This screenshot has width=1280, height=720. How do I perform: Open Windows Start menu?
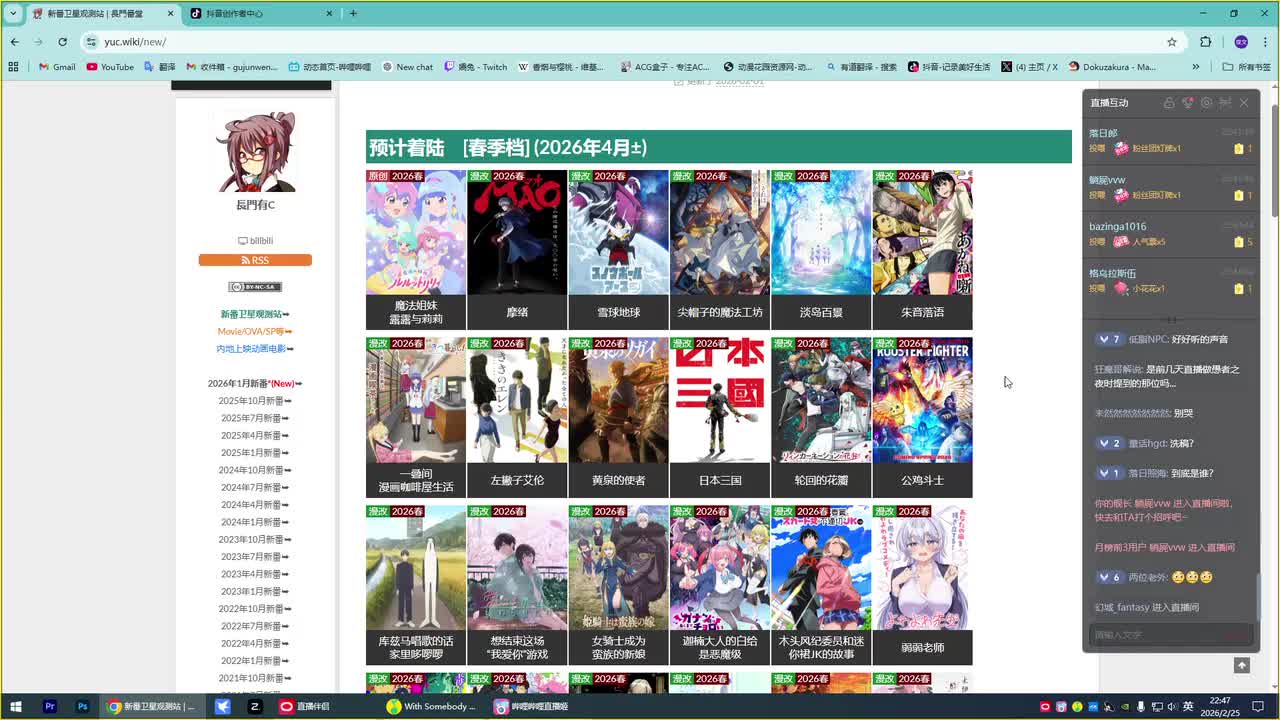tap(16, 706)
